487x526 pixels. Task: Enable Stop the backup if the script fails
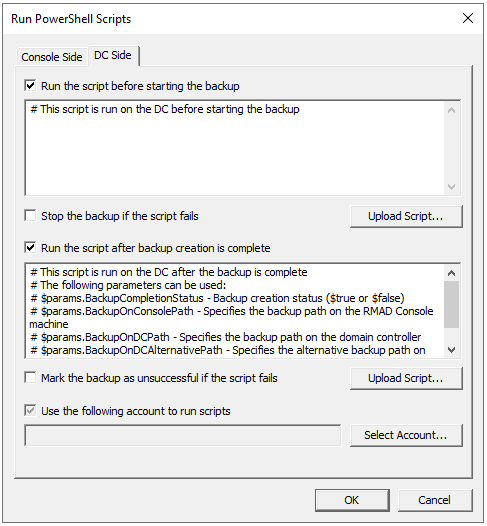click(x=30, y=216)
